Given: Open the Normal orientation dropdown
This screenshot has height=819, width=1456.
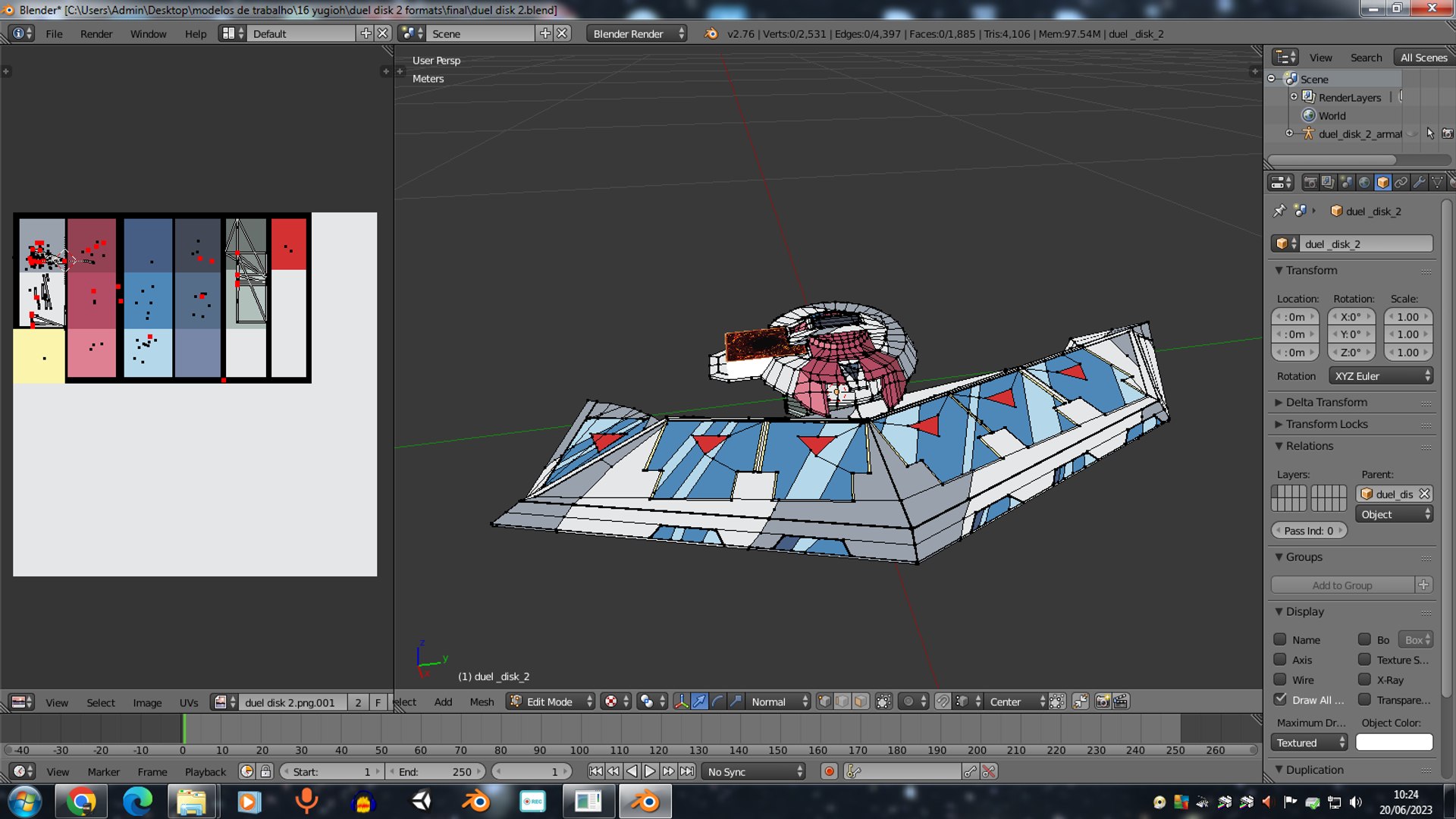Looking at the screenshot, I should tap(778, 701).
